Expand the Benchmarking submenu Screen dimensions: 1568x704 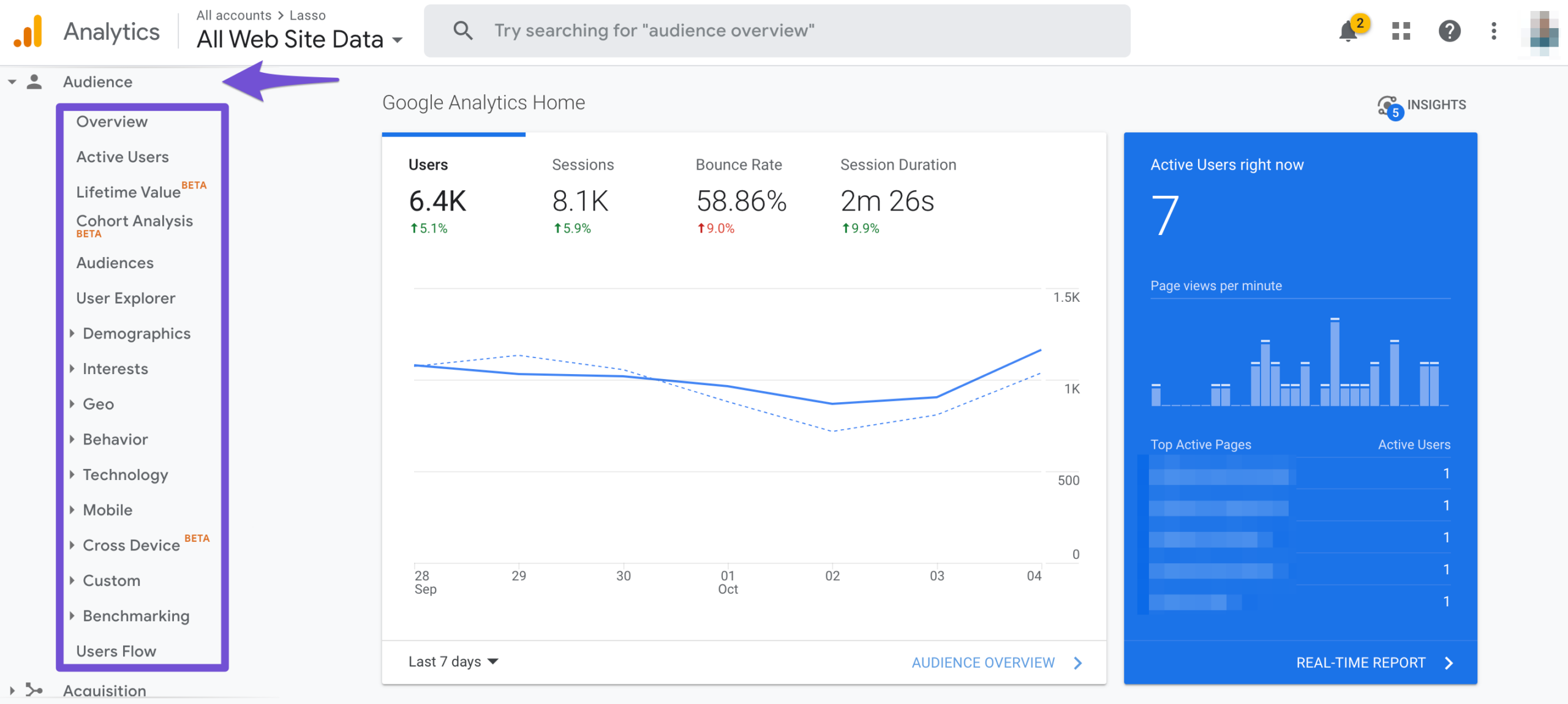[x=72, y=616]
